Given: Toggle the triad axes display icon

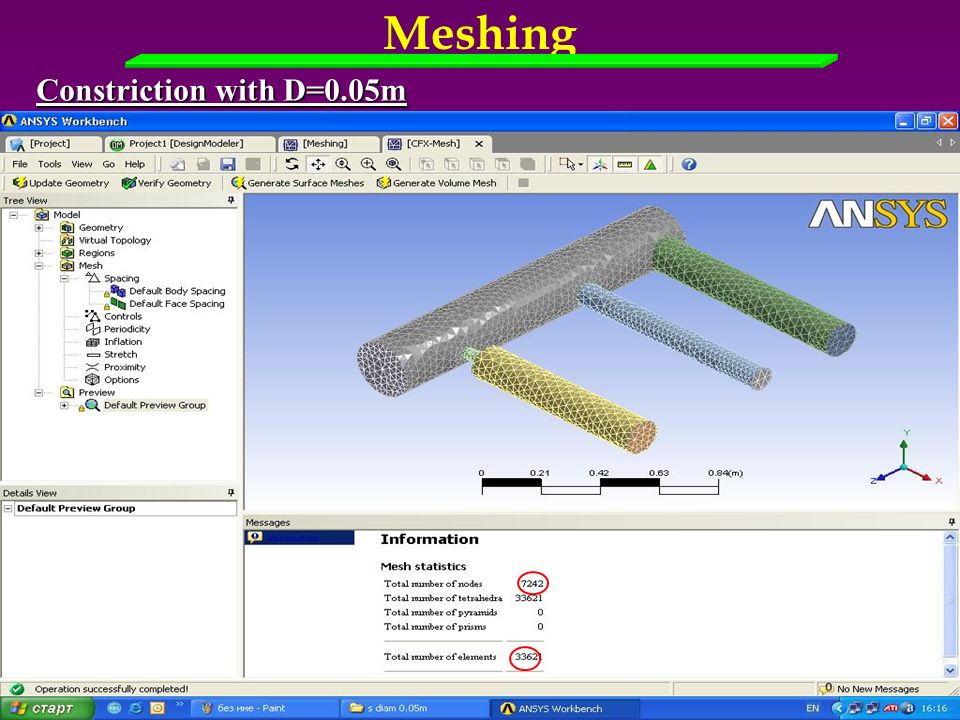Looking at the screenshot, I should [x=599, y=164].
